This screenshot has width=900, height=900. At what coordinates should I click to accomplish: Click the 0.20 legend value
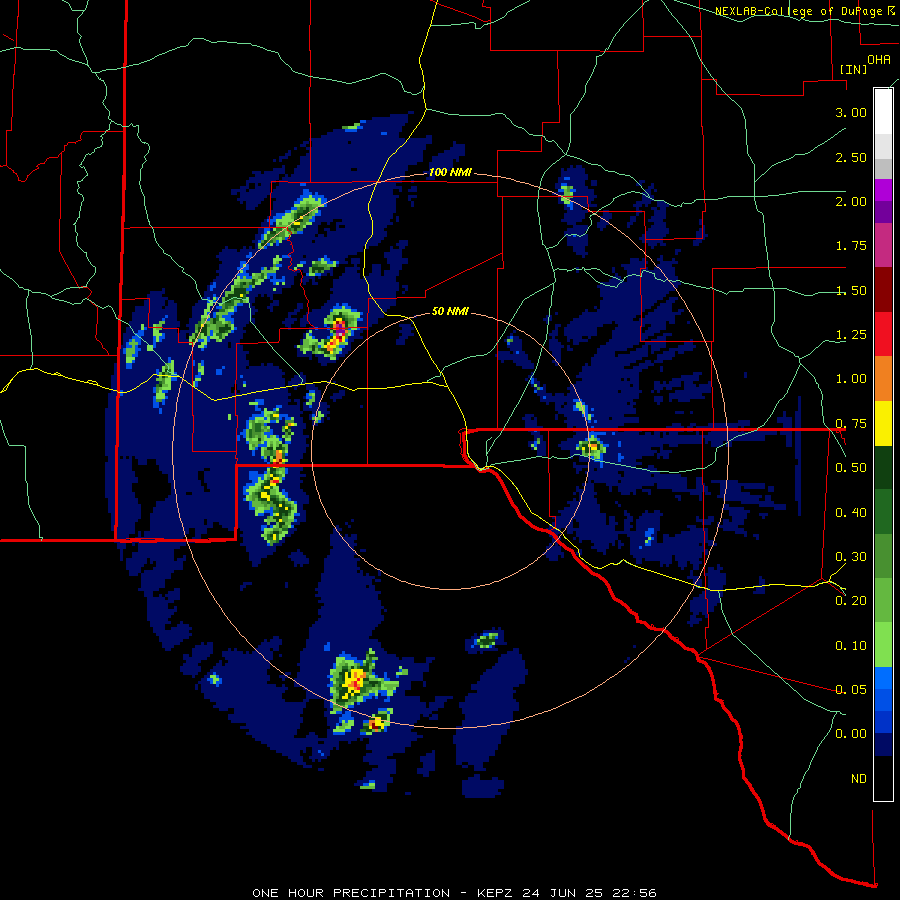point(851,601)
